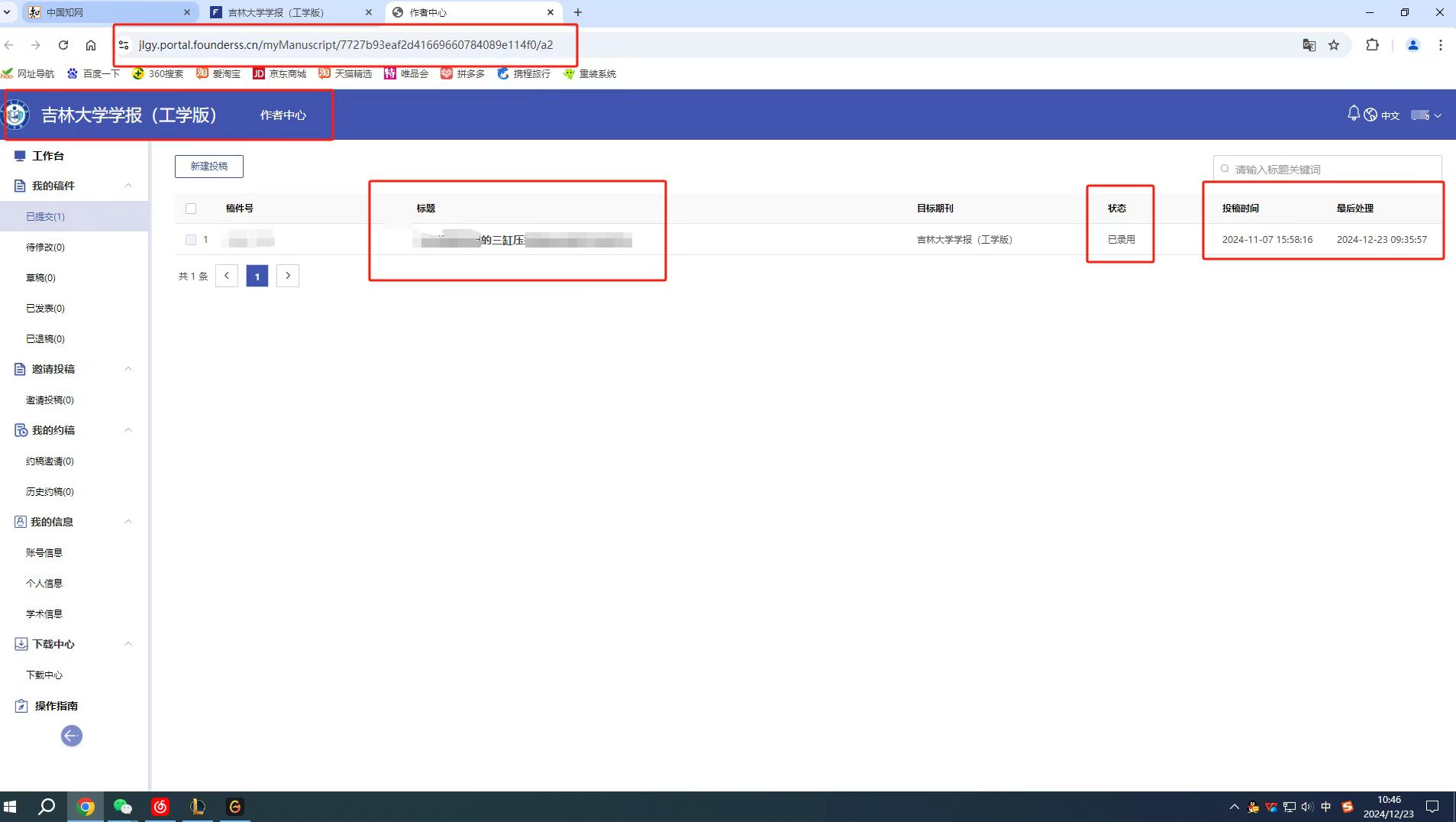Click the journal logo emblem

pyautogui.click(x=16, y=115)
